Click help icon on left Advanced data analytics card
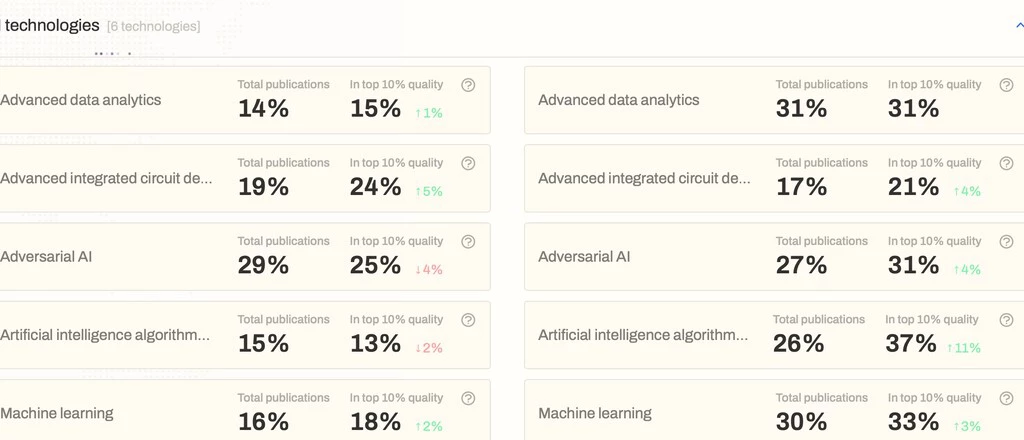This screenshot has height=440, width=1024. click(468, 86)
